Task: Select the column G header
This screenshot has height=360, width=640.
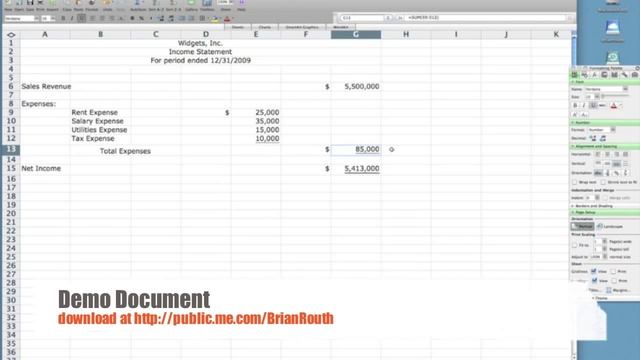Action: click(x=356, y=35)
